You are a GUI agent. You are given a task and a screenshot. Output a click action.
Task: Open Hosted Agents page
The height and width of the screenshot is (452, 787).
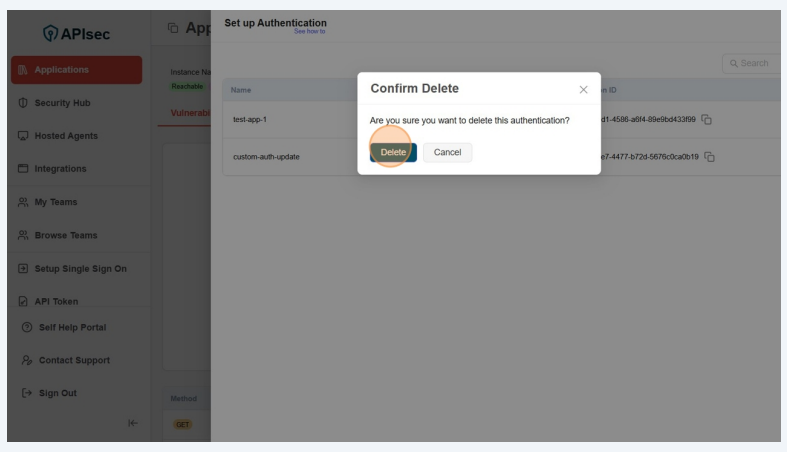pyautogui.click(x=66, y=136)
